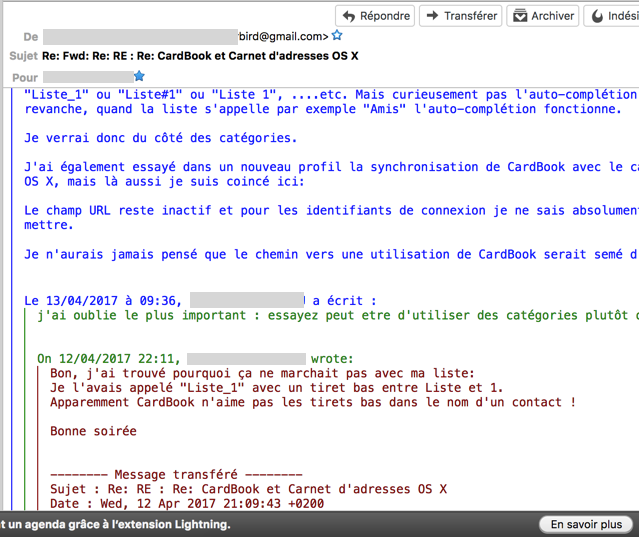Click the subject line 'Re: Fwd: Re: RE : Re: CardBook...'
Viewport: 639px width, 537px height.
tap(200, 56)
